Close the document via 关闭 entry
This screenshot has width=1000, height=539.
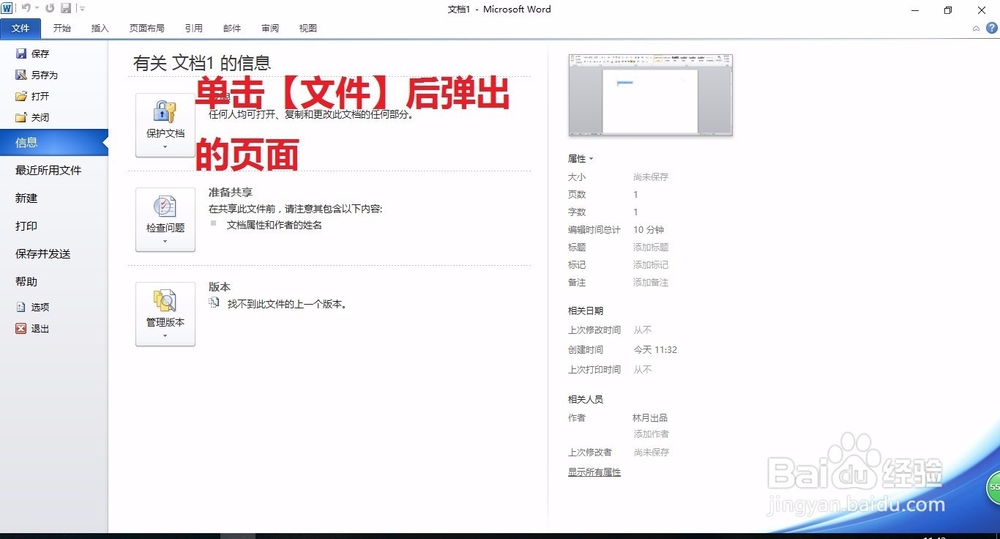pos(32,117)
